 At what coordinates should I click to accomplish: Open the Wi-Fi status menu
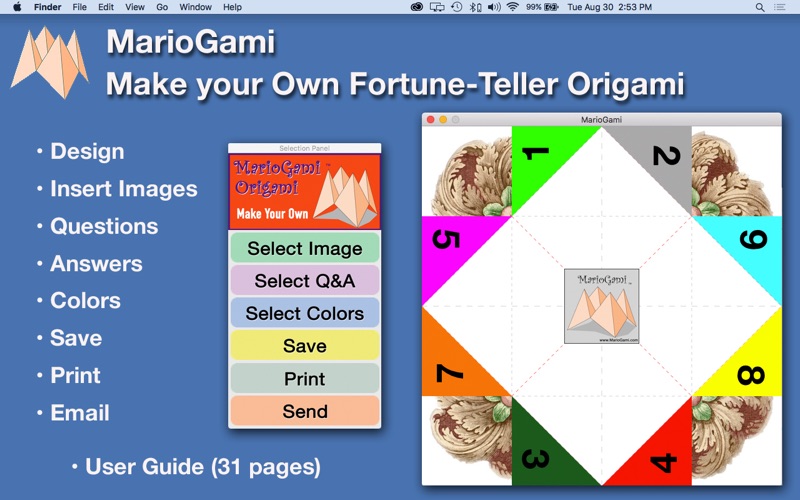pyautogui.click(x=513, y=7)
